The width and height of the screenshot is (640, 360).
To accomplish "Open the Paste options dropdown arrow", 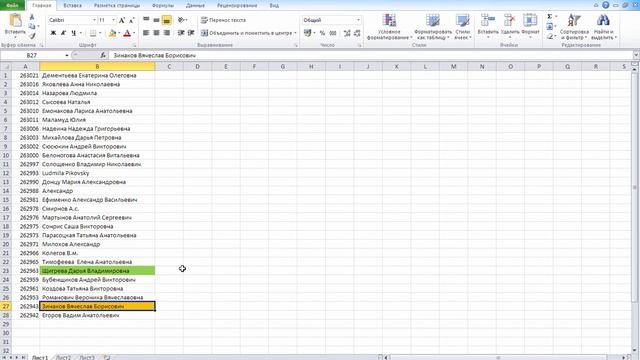I will point(15,38).
